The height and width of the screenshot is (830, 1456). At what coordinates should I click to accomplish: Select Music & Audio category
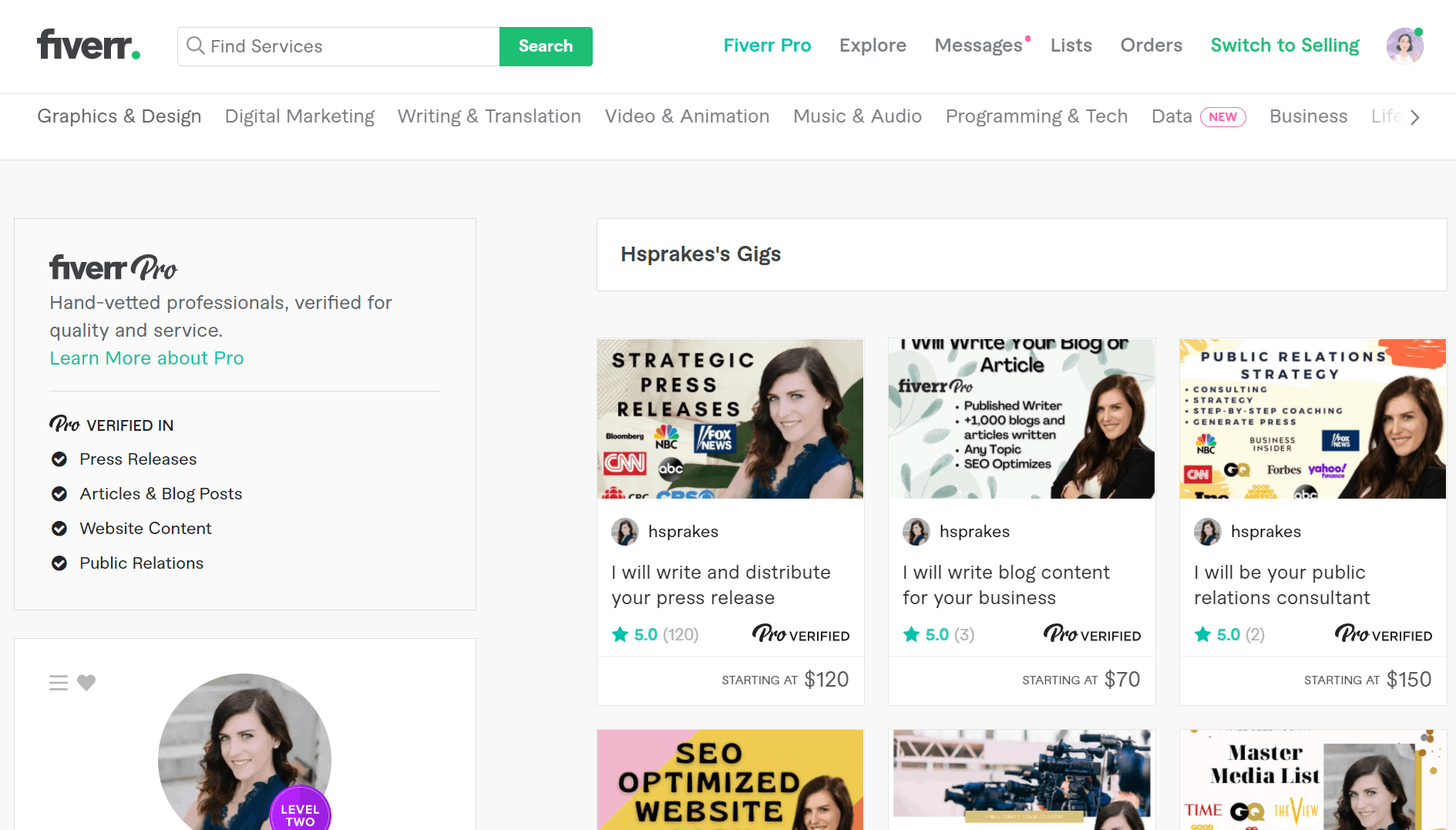tap(857, 116)
